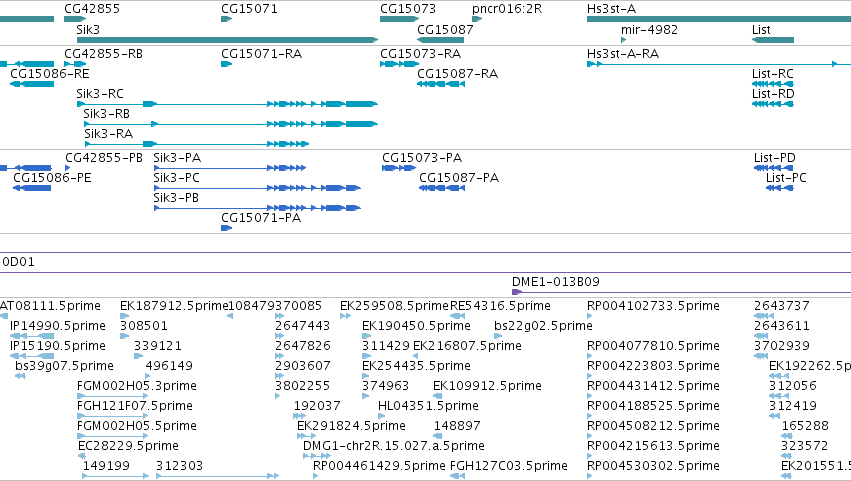Click protein label CG15071-PA

pyautogui.click(x=261, y=218)
